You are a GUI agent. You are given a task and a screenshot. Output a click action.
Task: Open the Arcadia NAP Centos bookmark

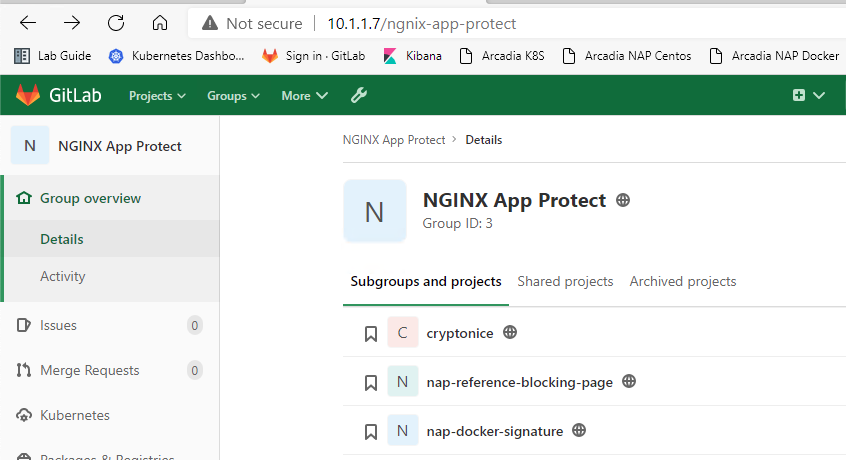point(626,56)
